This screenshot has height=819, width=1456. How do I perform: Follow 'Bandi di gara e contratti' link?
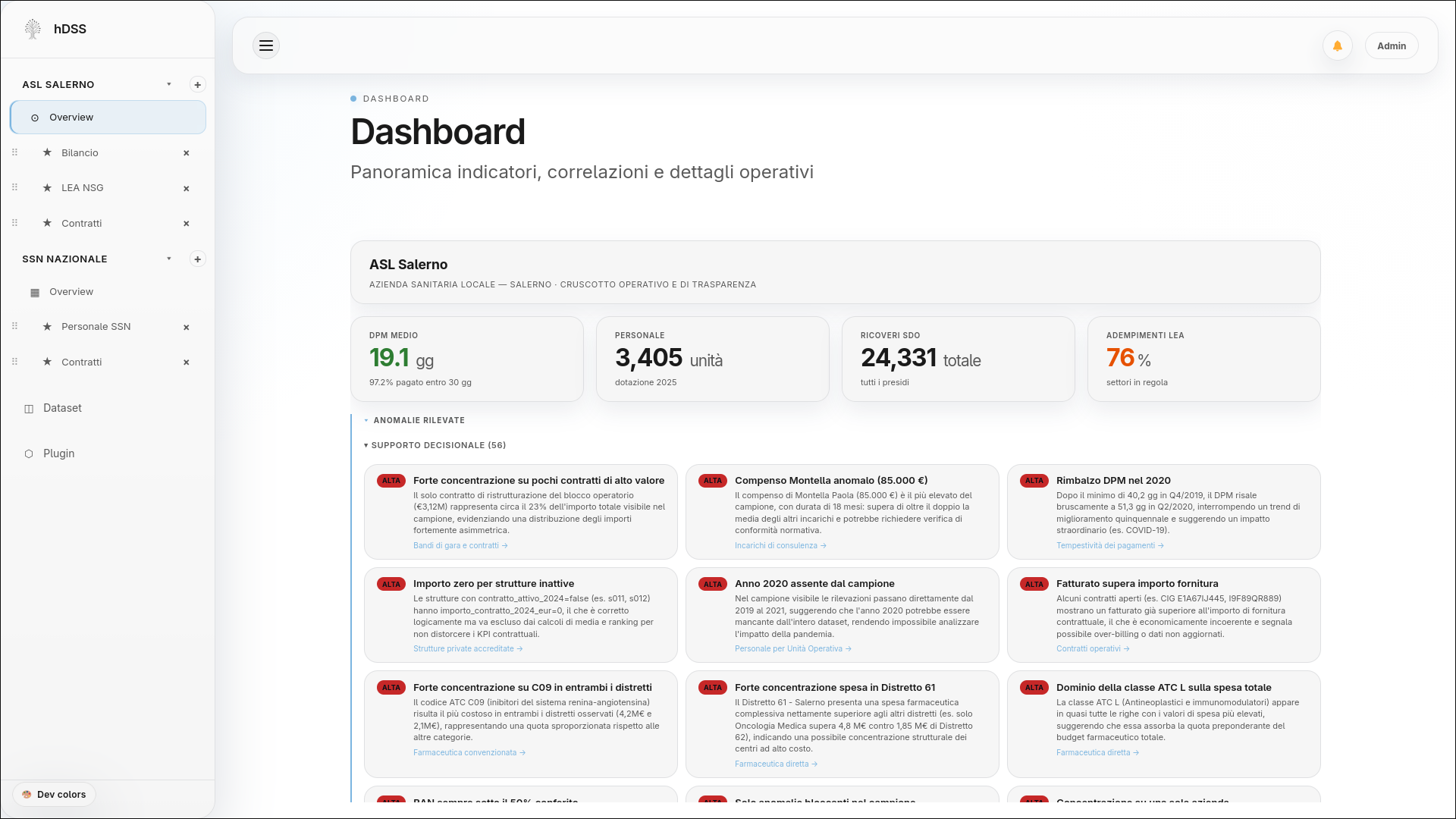click(460, 546)
